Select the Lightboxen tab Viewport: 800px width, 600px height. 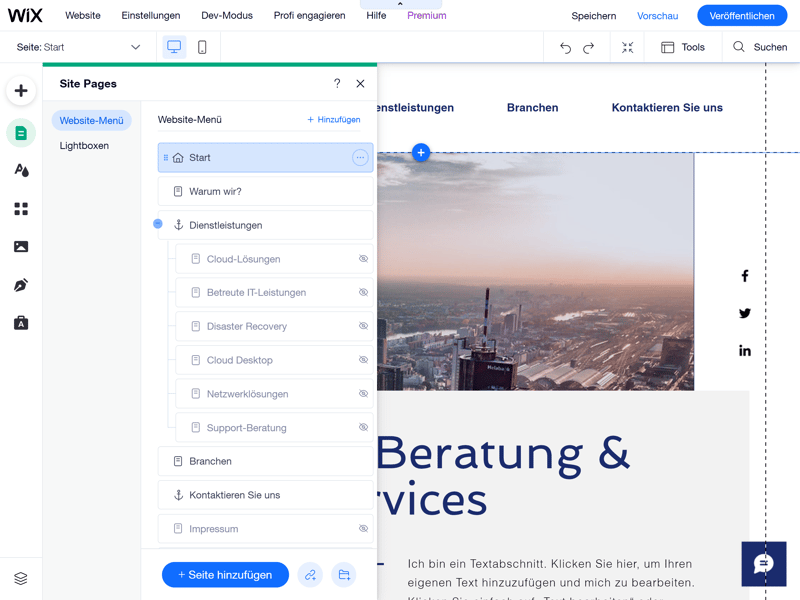[84, 145]
